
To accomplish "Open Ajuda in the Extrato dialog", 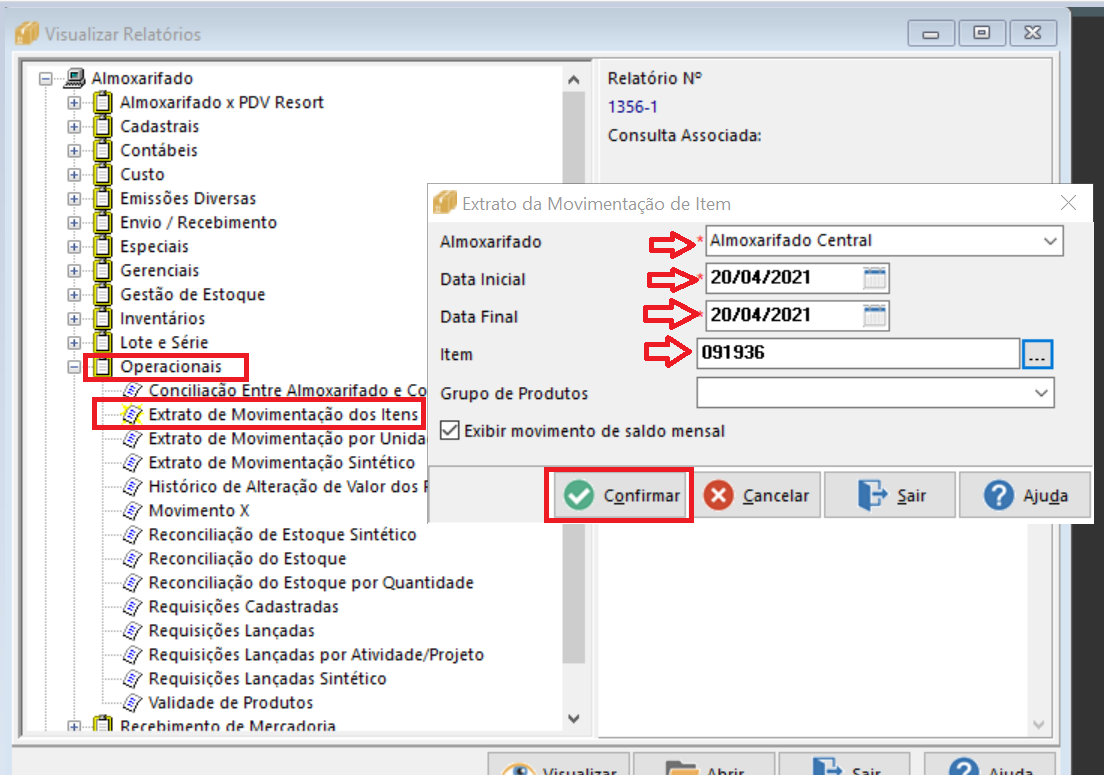I will point(1024,496).
